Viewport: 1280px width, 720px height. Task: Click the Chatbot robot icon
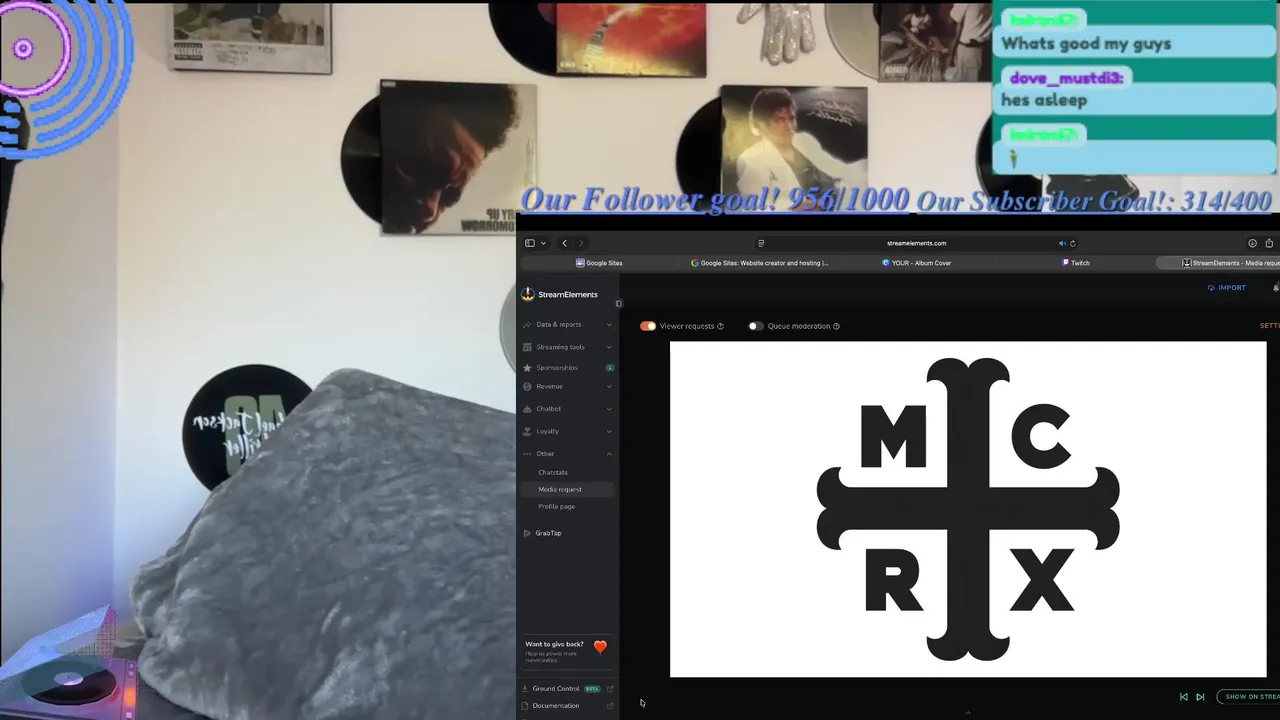(x=527, y=409)
